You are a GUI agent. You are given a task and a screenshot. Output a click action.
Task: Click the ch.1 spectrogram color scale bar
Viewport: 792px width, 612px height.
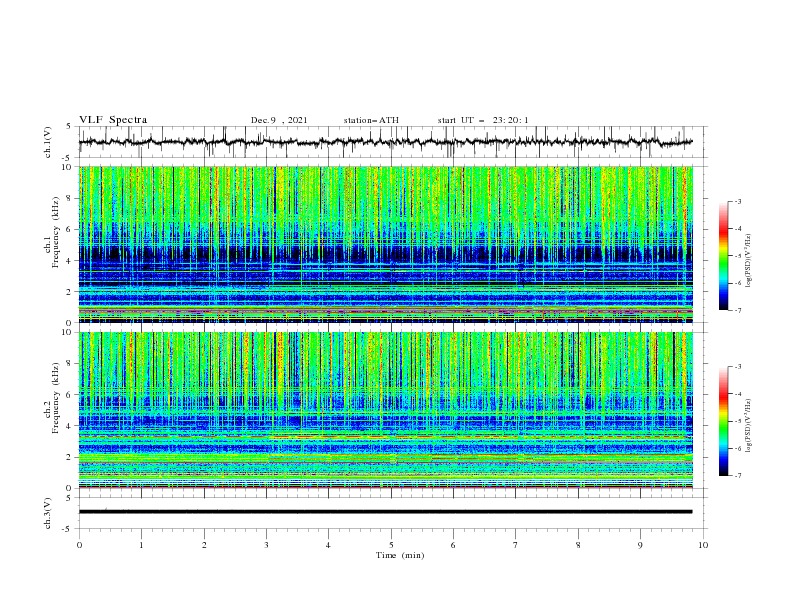coord(724,256)
